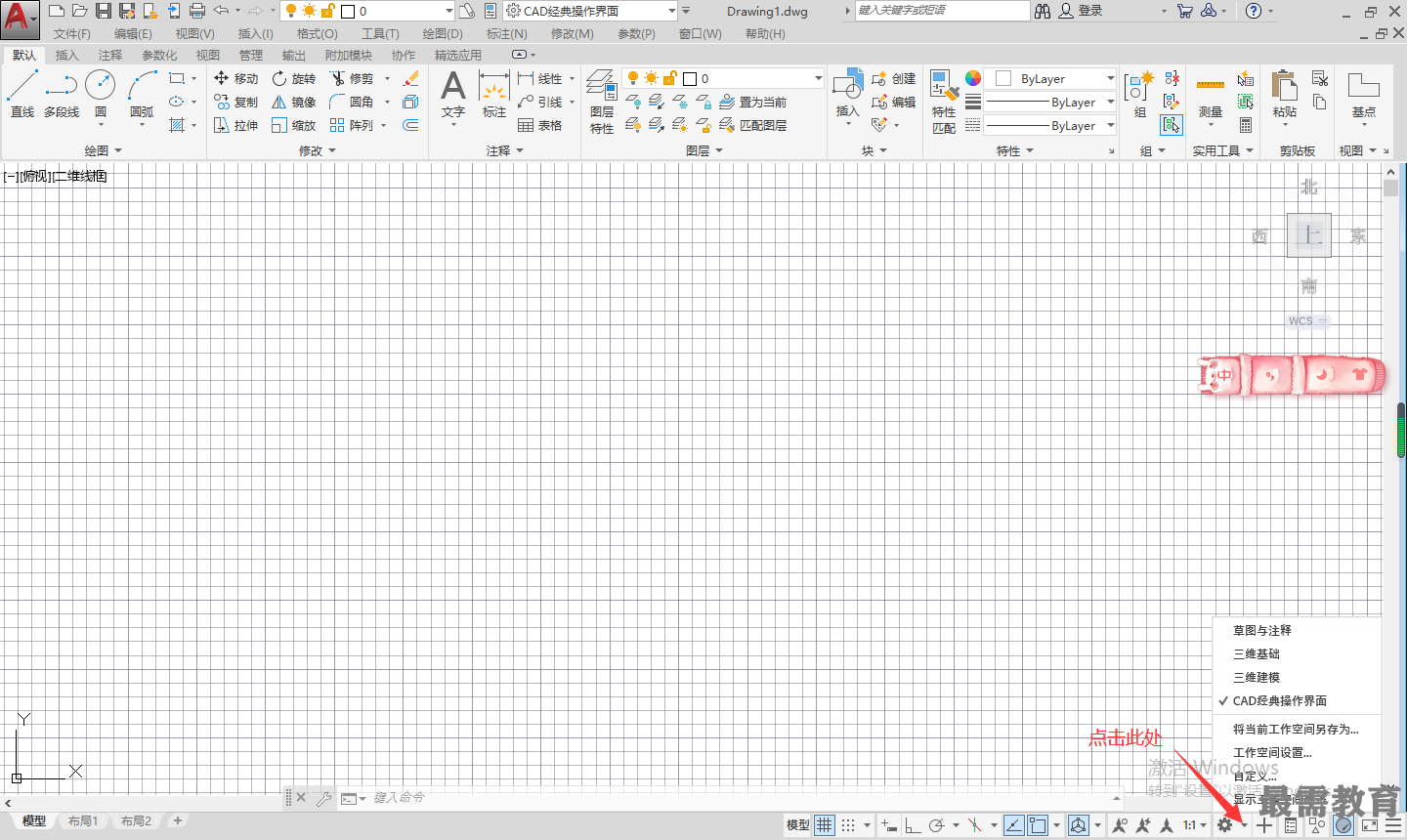Select the 多段线 polyline tool

(62, 94)
